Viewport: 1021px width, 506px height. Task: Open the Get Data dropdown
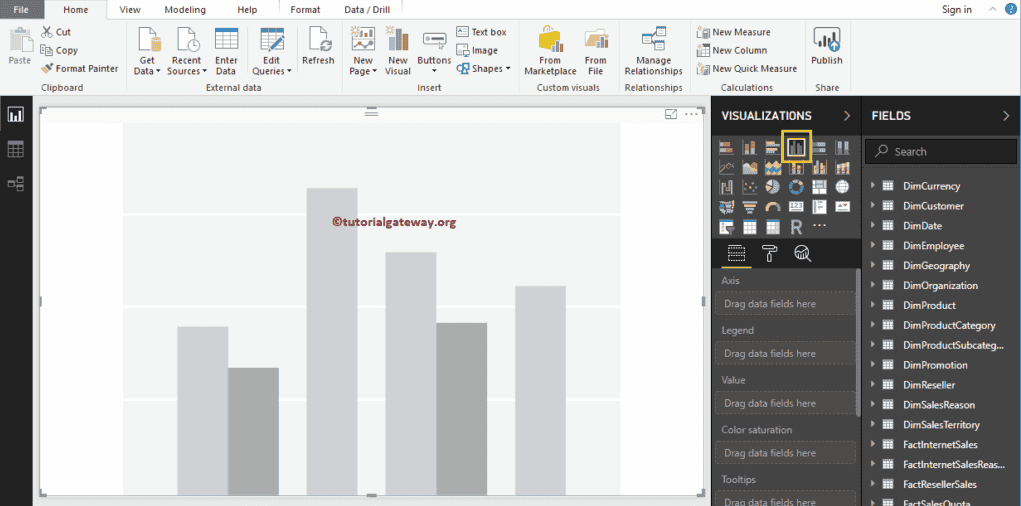147,52
